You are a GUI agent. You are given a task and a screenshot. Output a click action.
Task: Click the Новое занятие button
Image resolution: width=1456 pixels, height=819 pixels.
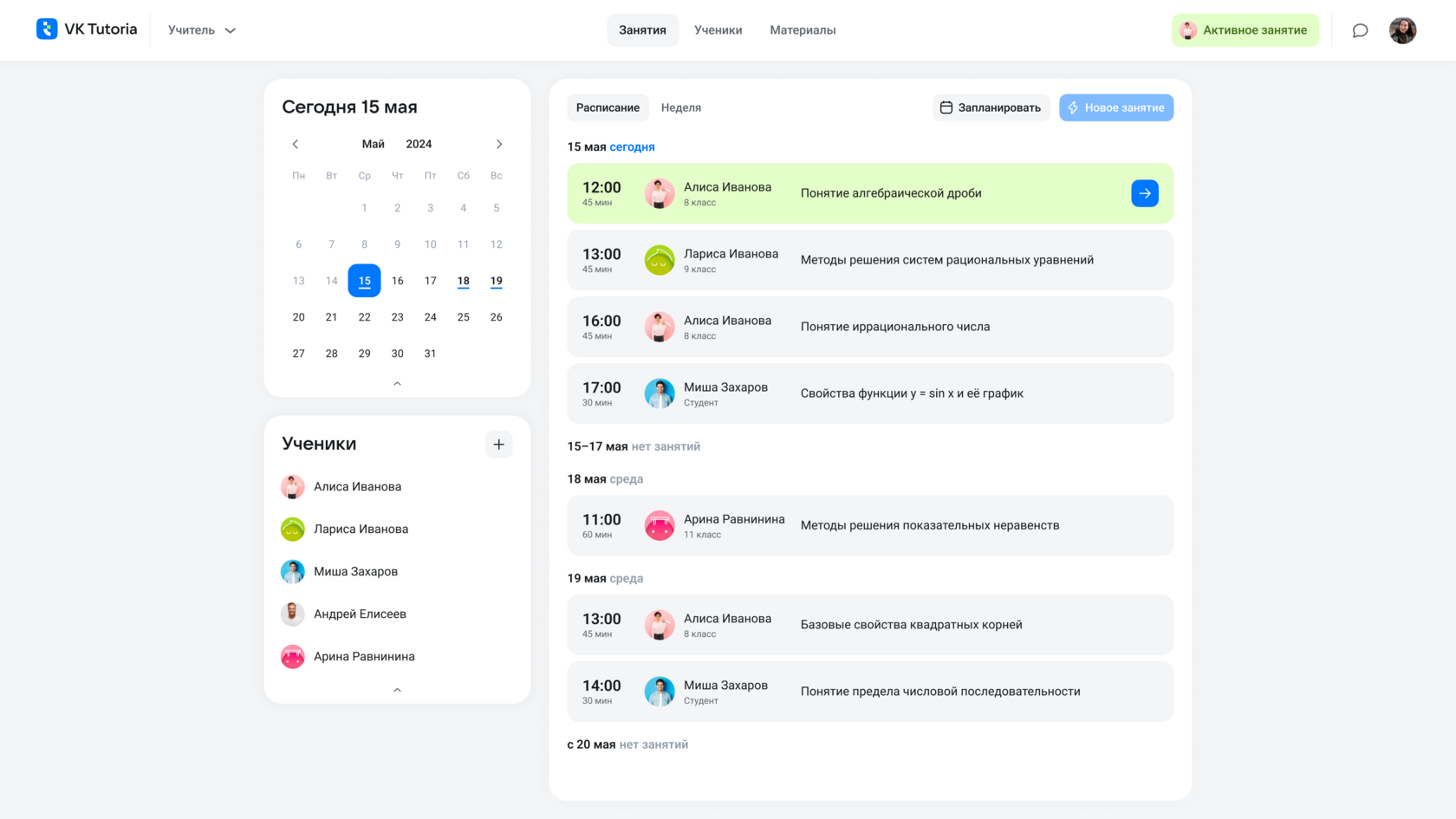coord(1116,107)
